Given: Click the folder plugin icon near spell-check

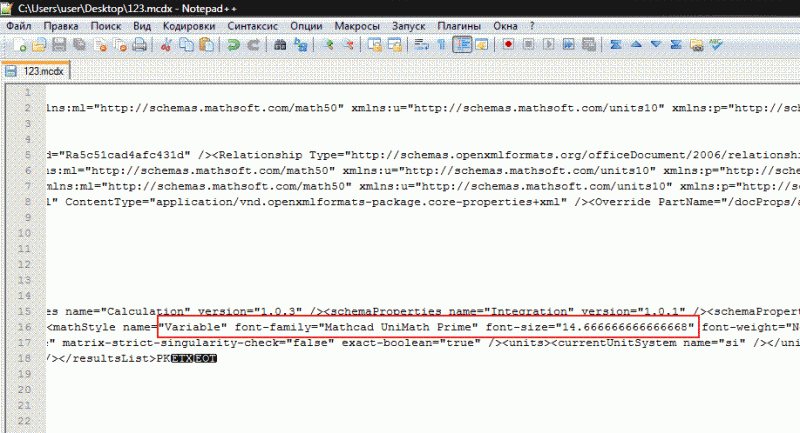Looking at the screenshot, I should point(696,45).
